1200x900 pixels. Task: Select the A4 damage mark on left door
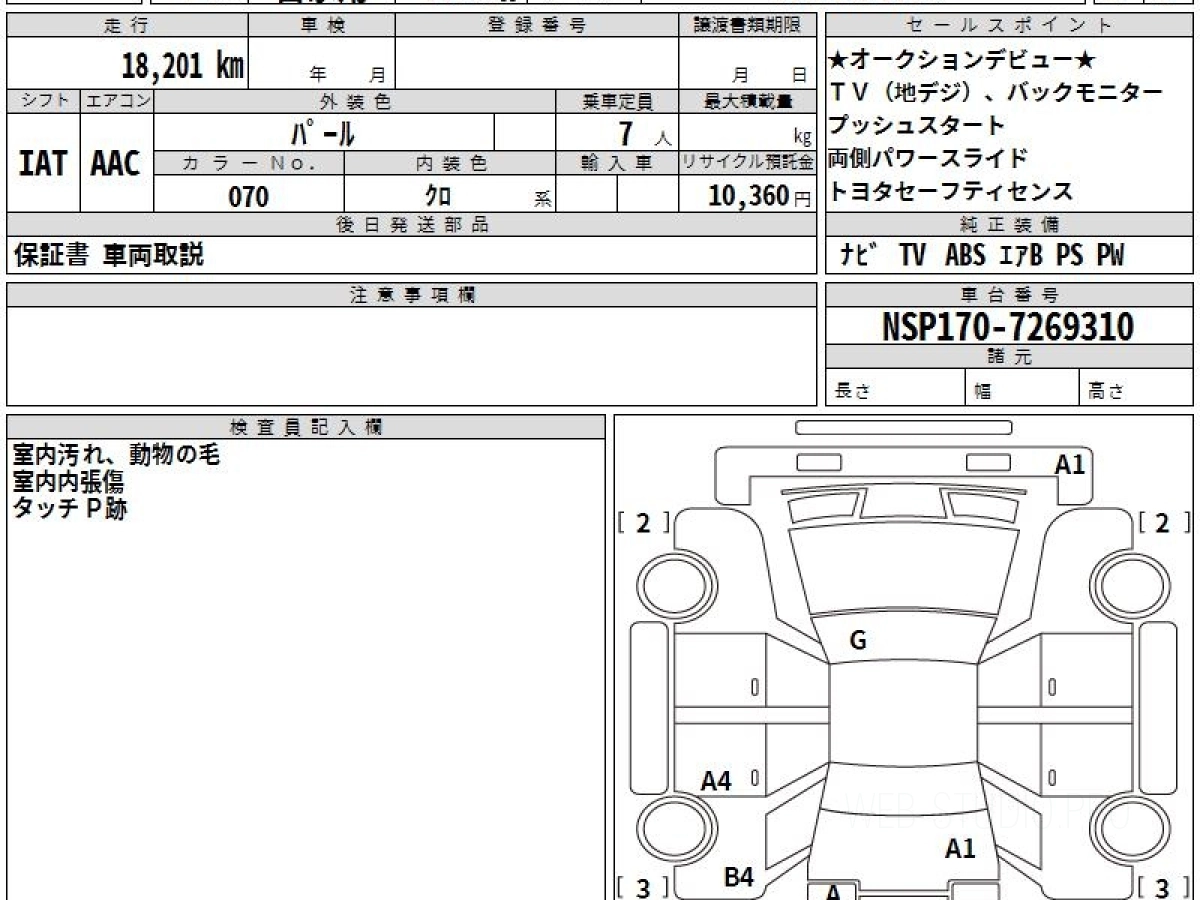(716, 781)
